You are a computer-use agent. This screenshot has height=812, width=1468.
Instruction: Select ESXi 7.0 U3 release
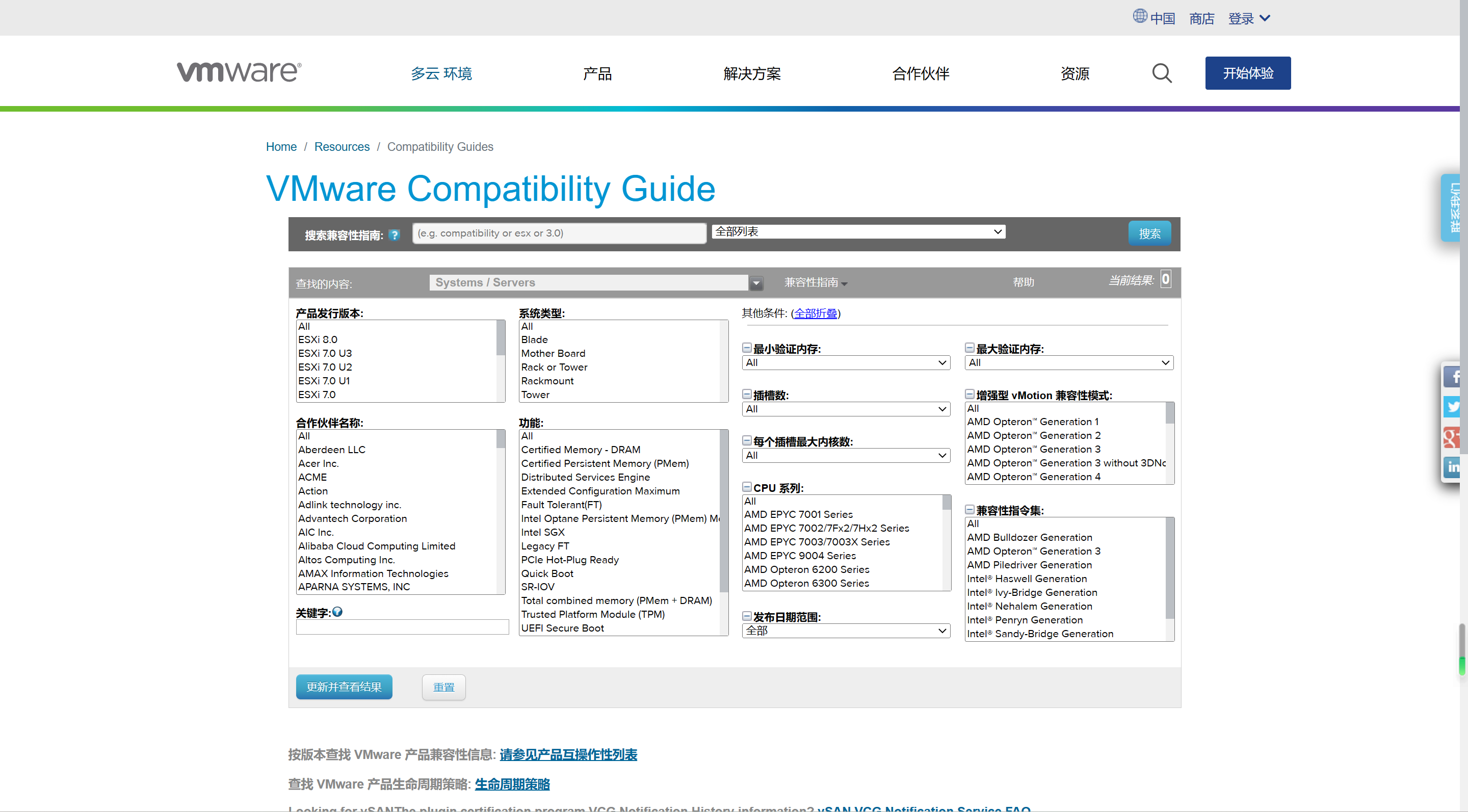pyautogui.click(x=396, y=353)
